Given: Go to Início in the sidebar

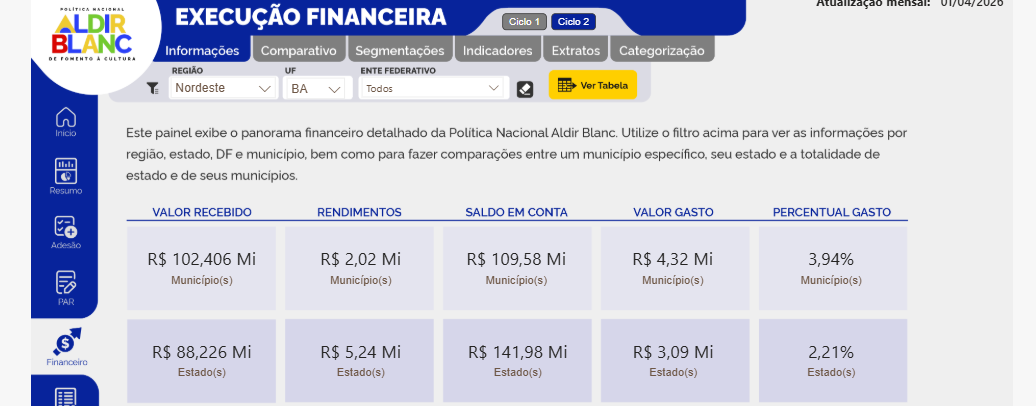Looking at the screenshot, I should click(65, 120).
